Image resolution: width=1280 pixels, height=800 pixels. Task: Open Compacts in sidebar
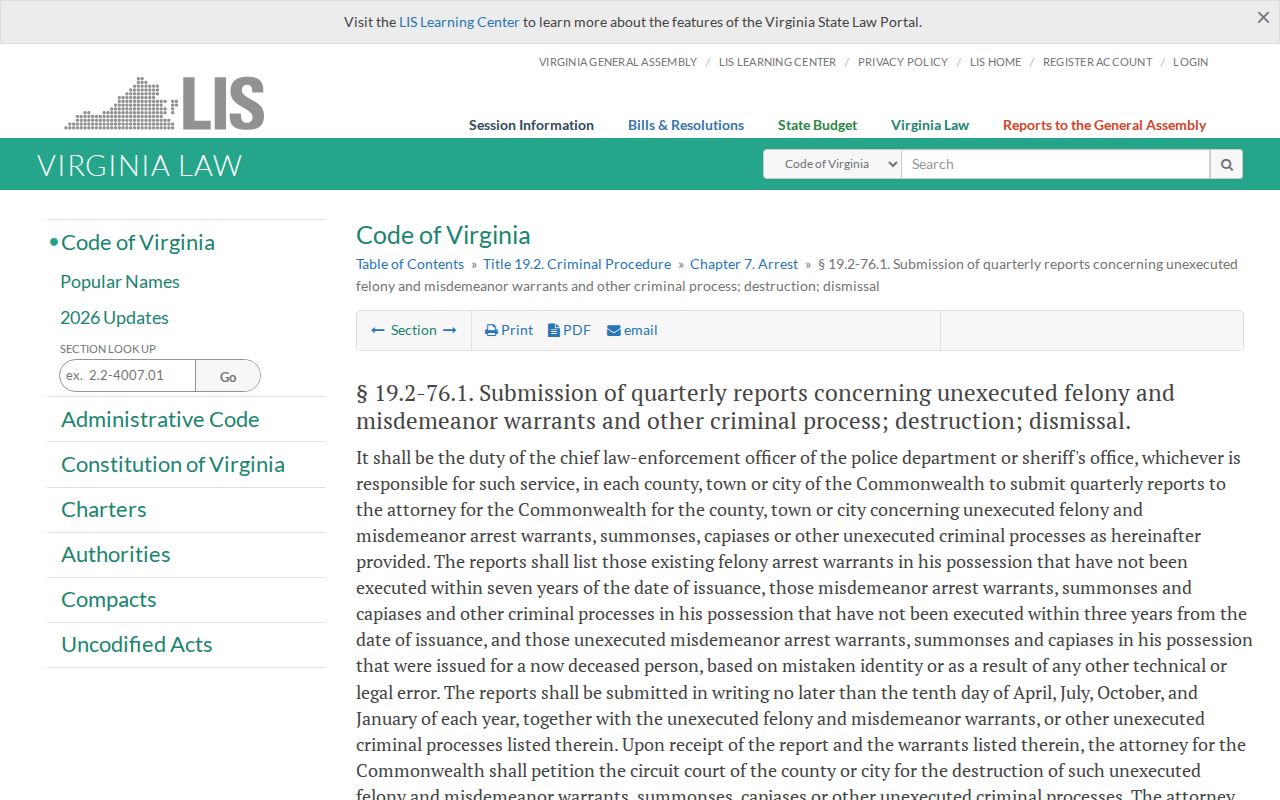pos(109,600)
